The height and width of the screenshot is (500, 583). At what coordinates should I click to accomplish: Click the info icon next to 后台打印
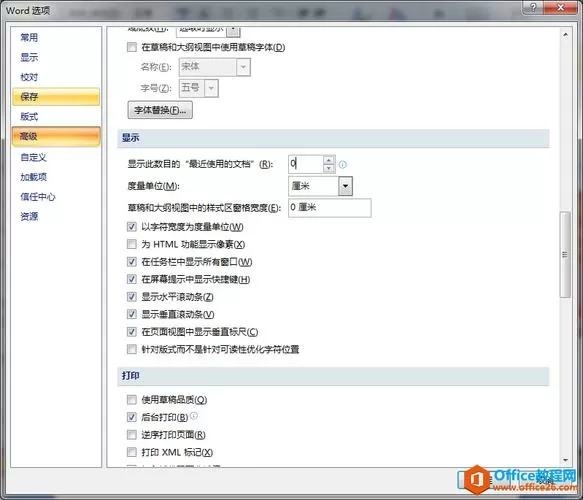(194, 416)
